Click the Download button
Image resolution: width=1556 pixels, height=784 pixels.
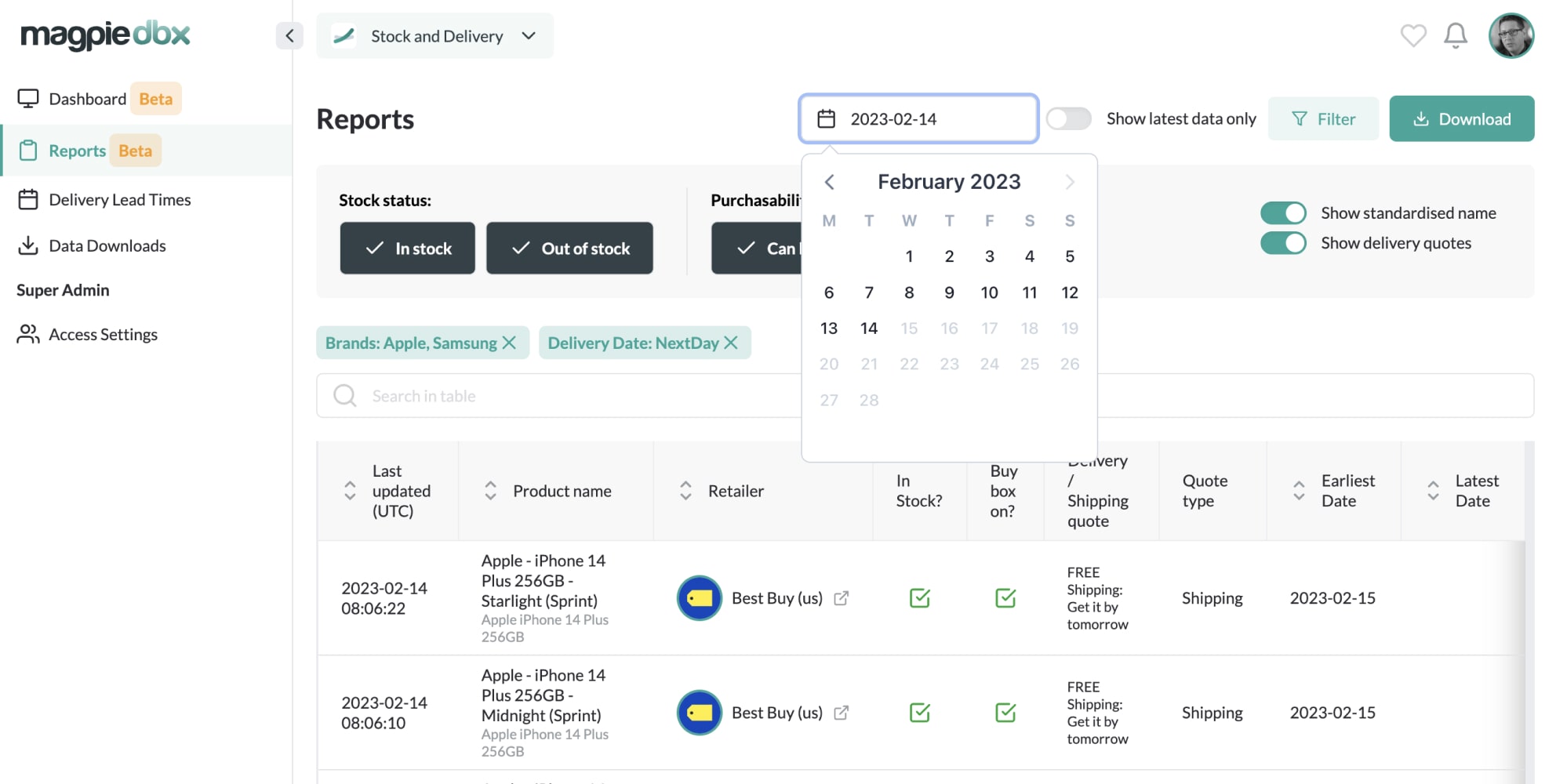click(1462, 118)
